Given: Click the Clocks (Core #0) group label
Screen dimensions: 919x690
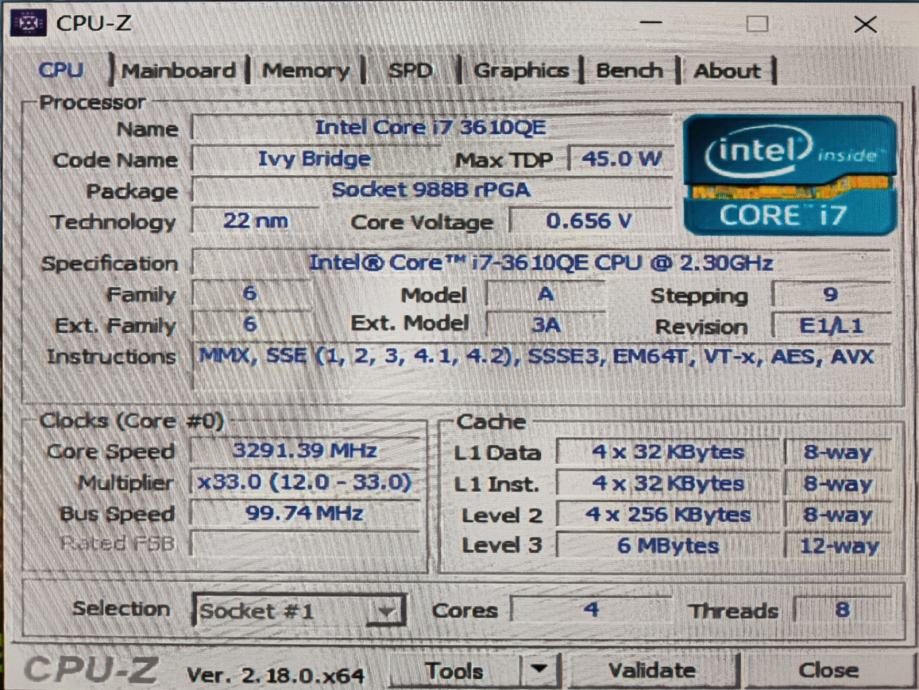Looking at the screenshot, I should coord(131,420).
